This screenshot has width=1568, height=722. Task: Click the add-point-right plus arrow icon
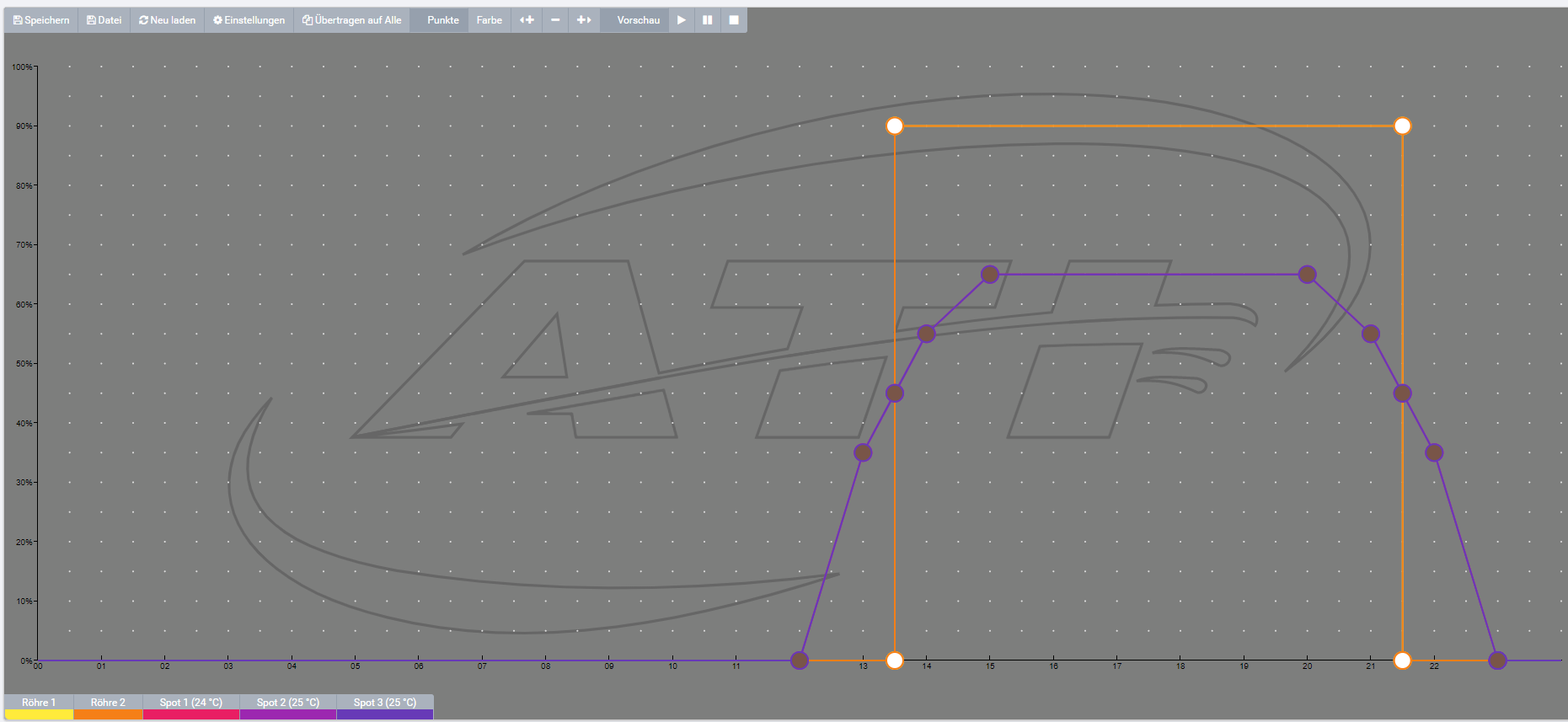click(x=584, y=20)
